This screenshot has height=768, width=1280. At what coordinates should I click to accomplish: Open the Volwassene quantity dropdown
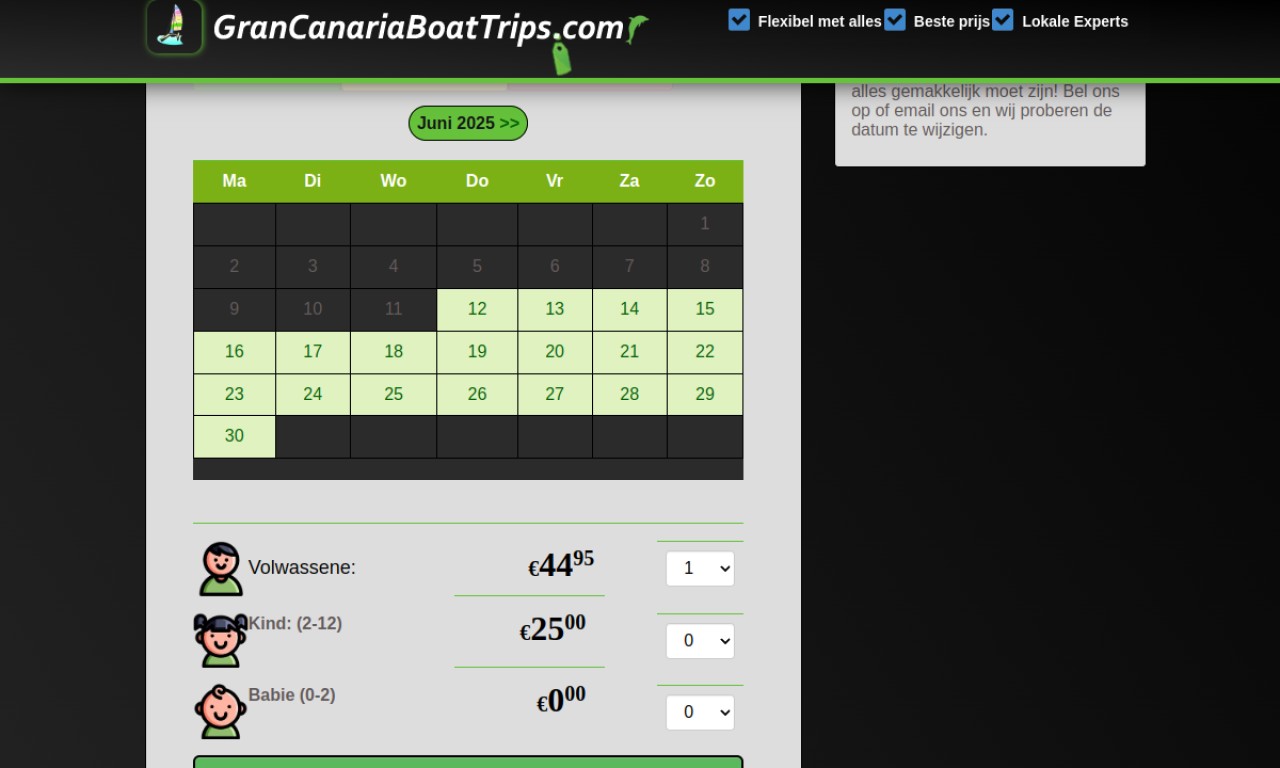(700, 568)
